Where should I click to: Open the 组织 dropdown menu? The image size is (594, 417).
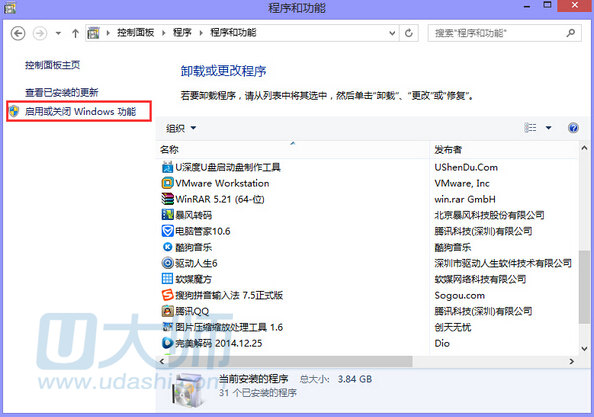coord(181,128)
